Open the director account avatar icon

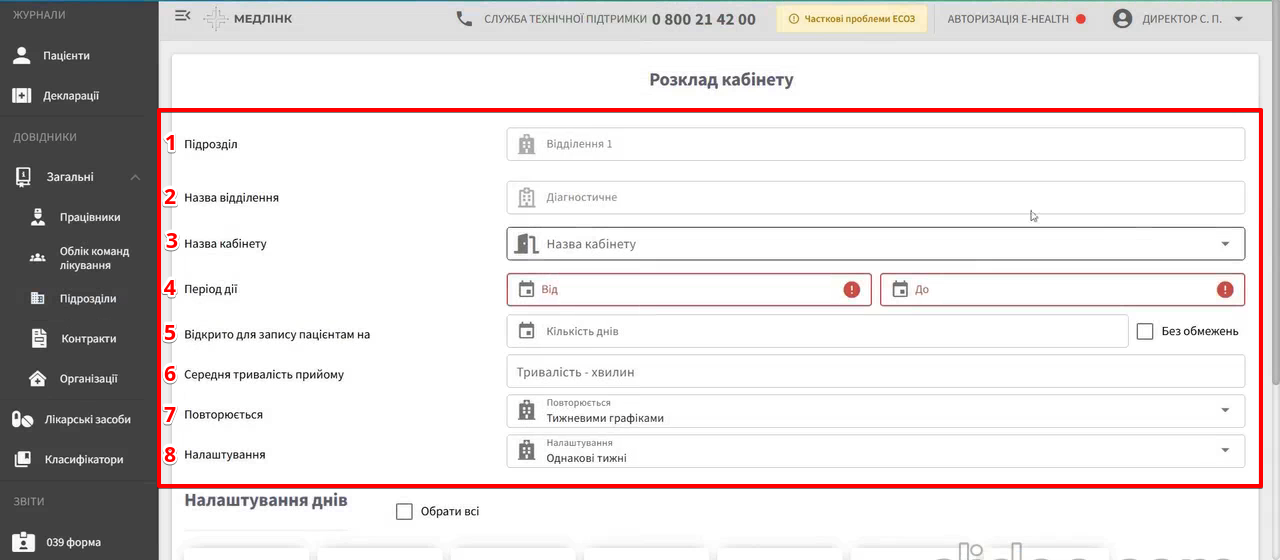tap(1122, 18)
